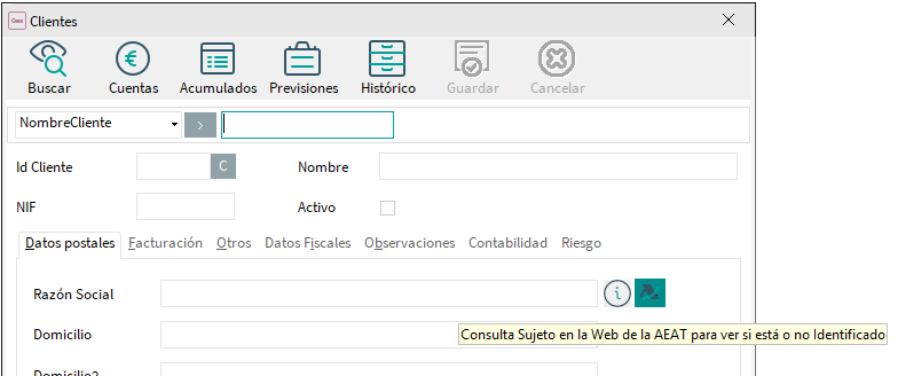901x376 pixels.
Task: Open Previsiones briefcase icon
Action: (x=303, y=67)
